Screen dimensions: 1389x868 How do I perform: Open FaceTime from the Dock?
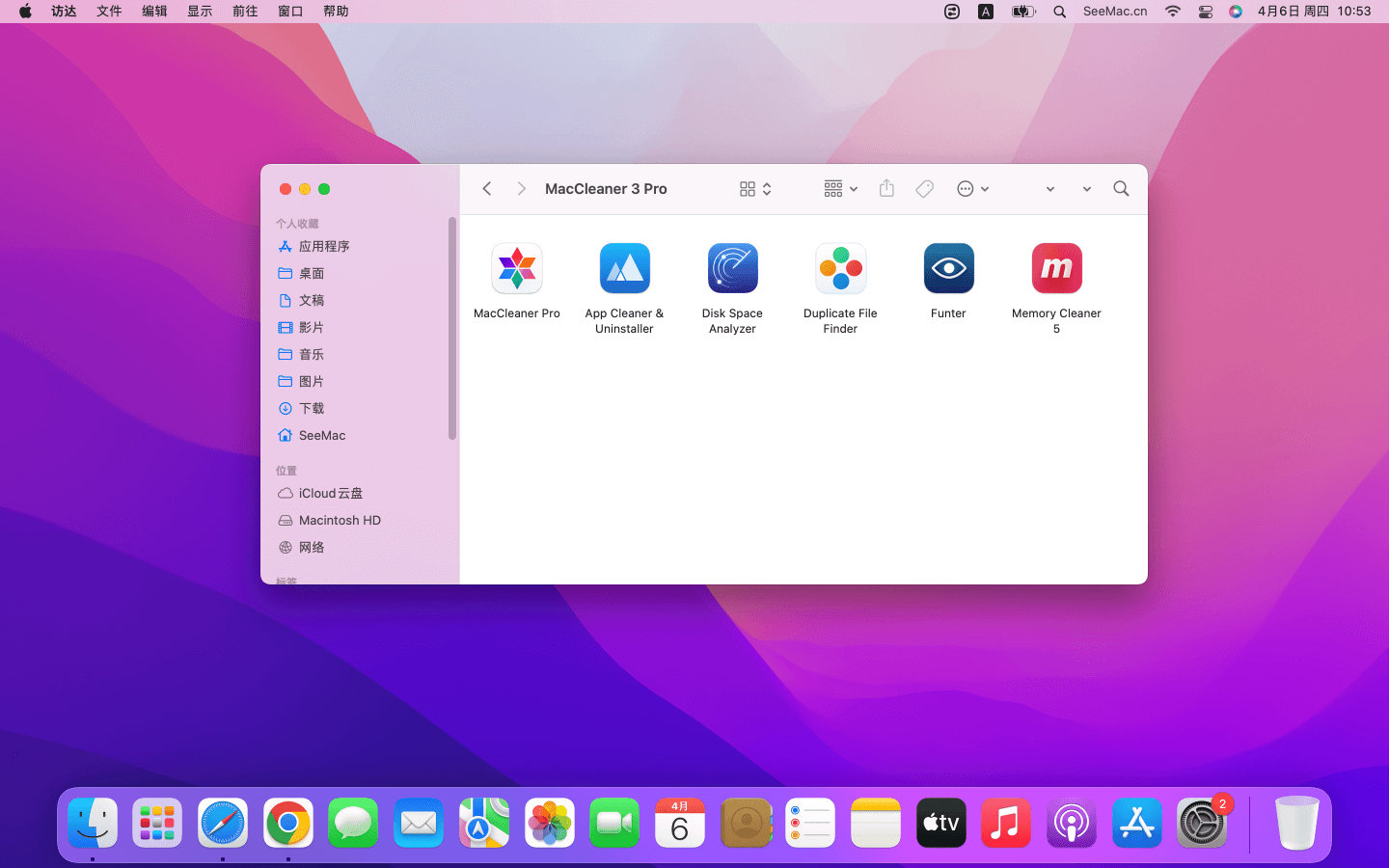click(614, 824)
